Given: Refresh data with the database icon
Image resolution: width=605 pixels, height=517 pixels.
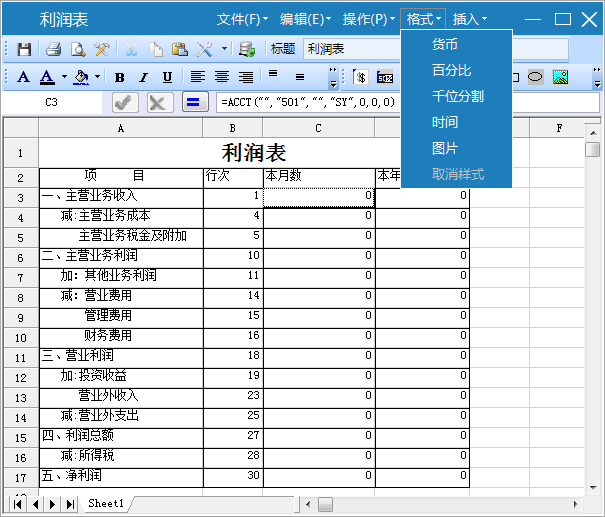Looking at the screenshot, I should point(247,49).
